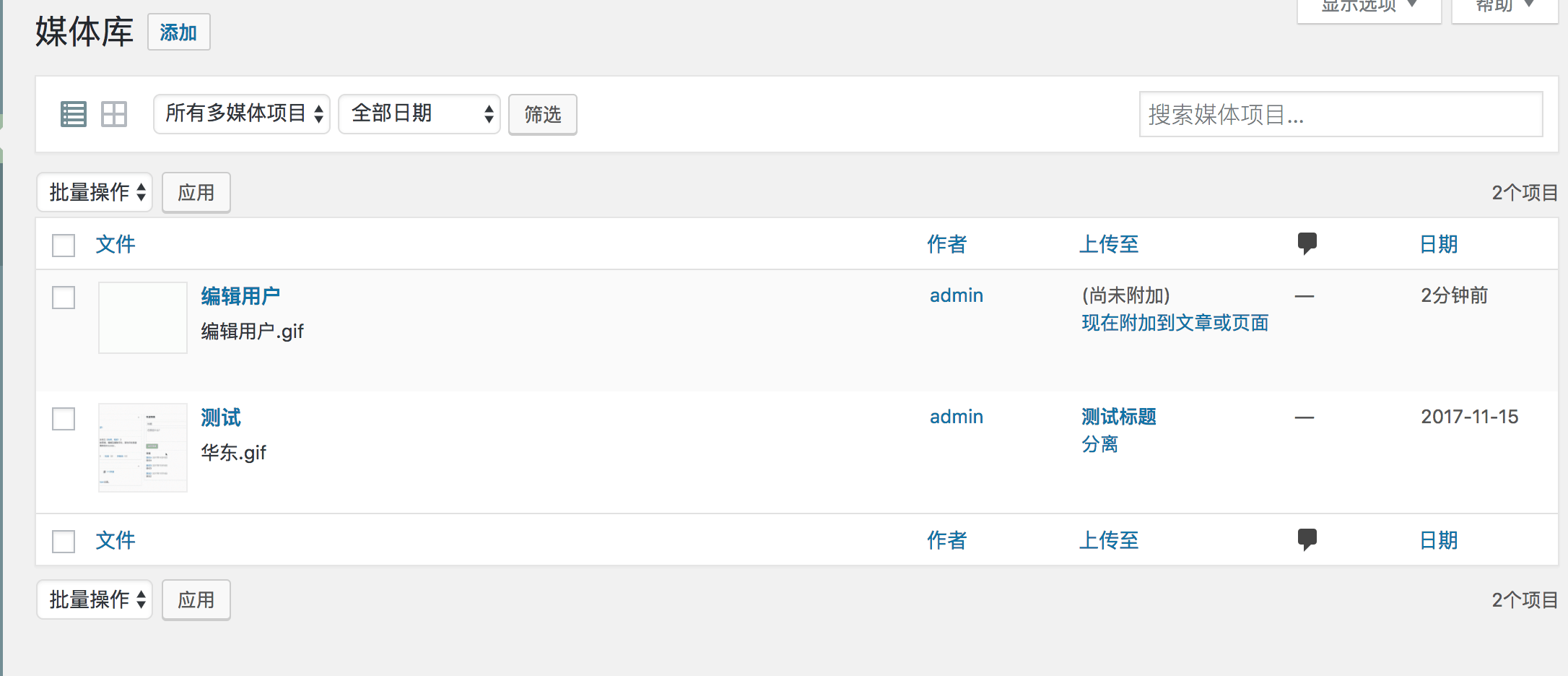The image size is (1568, 676).
Task: Open bottom 批量操作 bulk actions dropdown
Action: tap(95, 599)
